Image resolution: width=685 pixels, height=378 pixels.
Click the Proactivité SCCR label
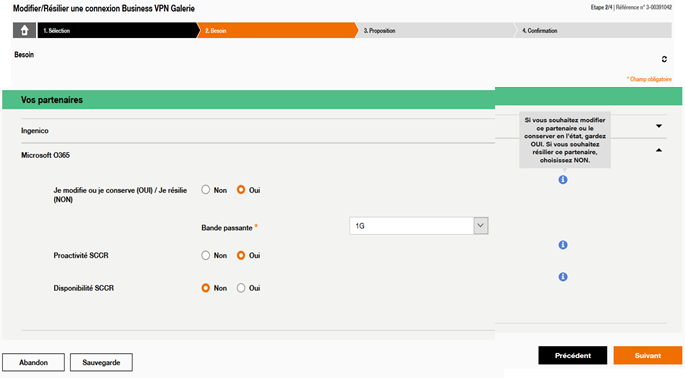coord(81,255)
